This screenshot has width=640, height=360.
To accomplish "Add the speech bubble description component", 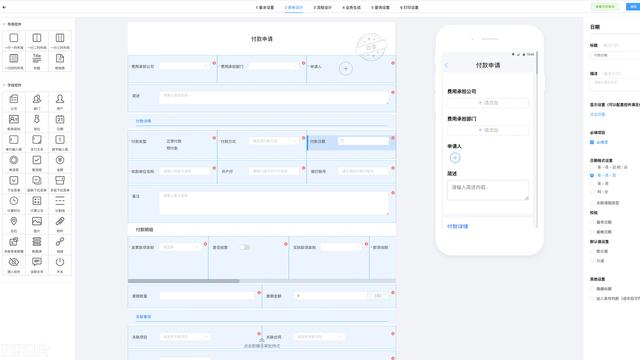I will [37, 265].
